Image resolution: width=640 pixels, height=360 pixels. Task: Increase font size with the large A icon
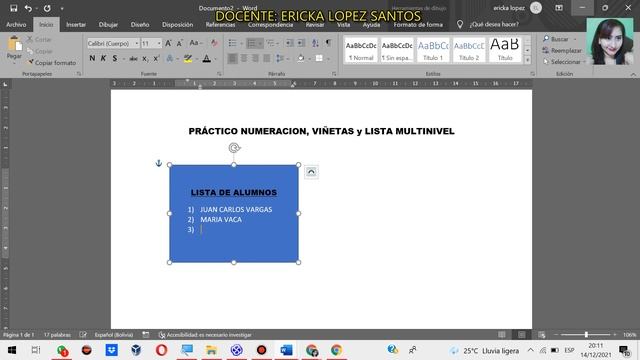(168, 43)
